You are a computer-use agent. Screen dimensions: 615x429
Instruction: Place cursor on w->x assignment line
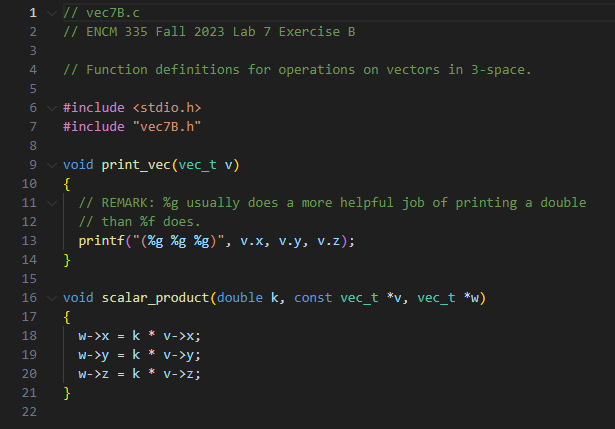coord(140,336)
